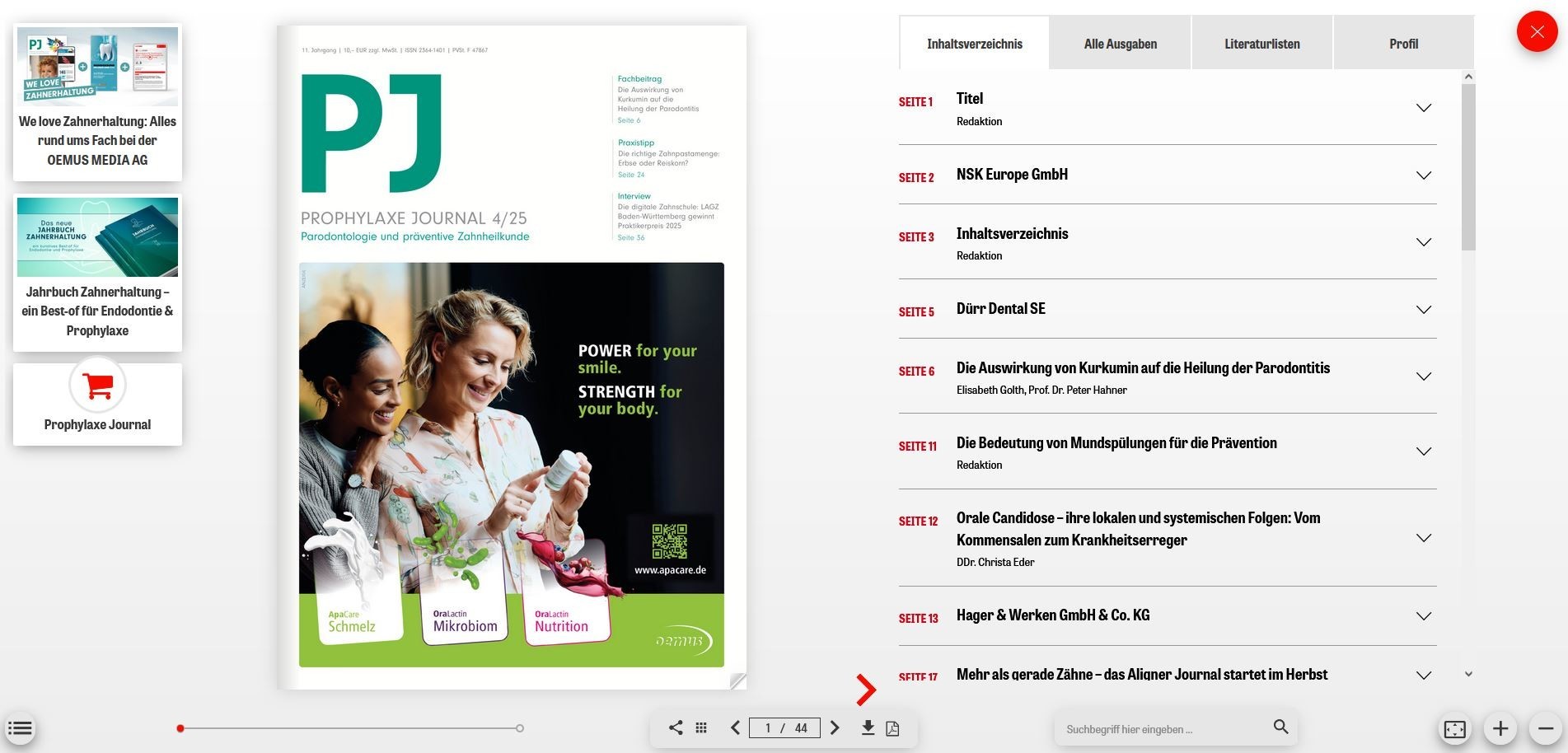1568x753 pixels.
Task: Expand the Titel entry chevron
Action: click(1423, 108)
